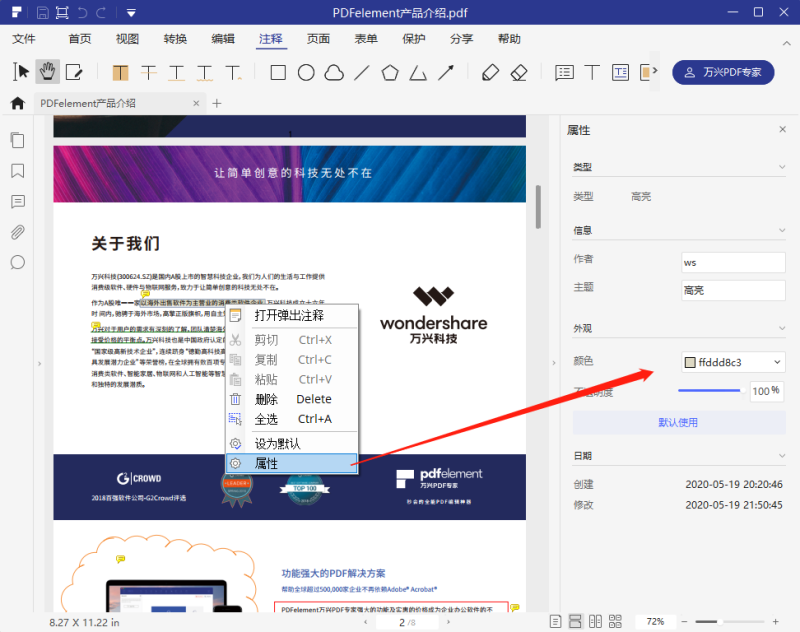Open the color dropdown showing fdddd8c3
The width and height of the screenshot is (800, 632).
coord(733,361)
